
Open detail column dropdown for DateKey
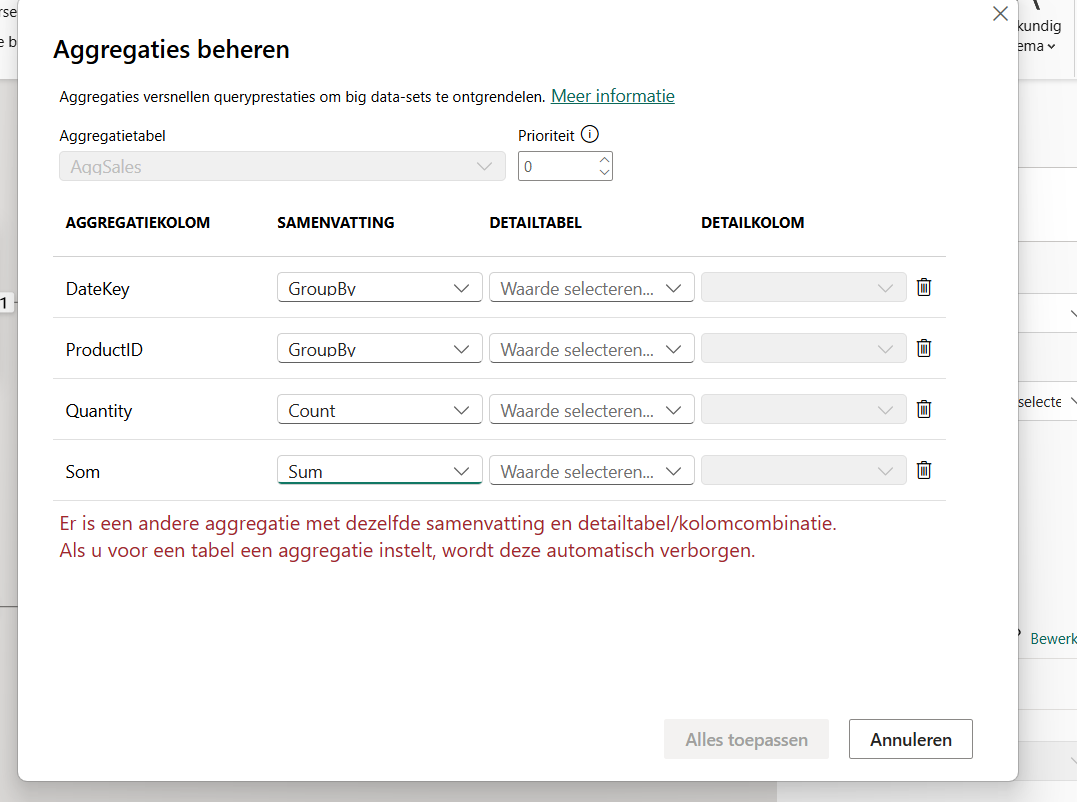pyautogui.click(x=803, y=288)
